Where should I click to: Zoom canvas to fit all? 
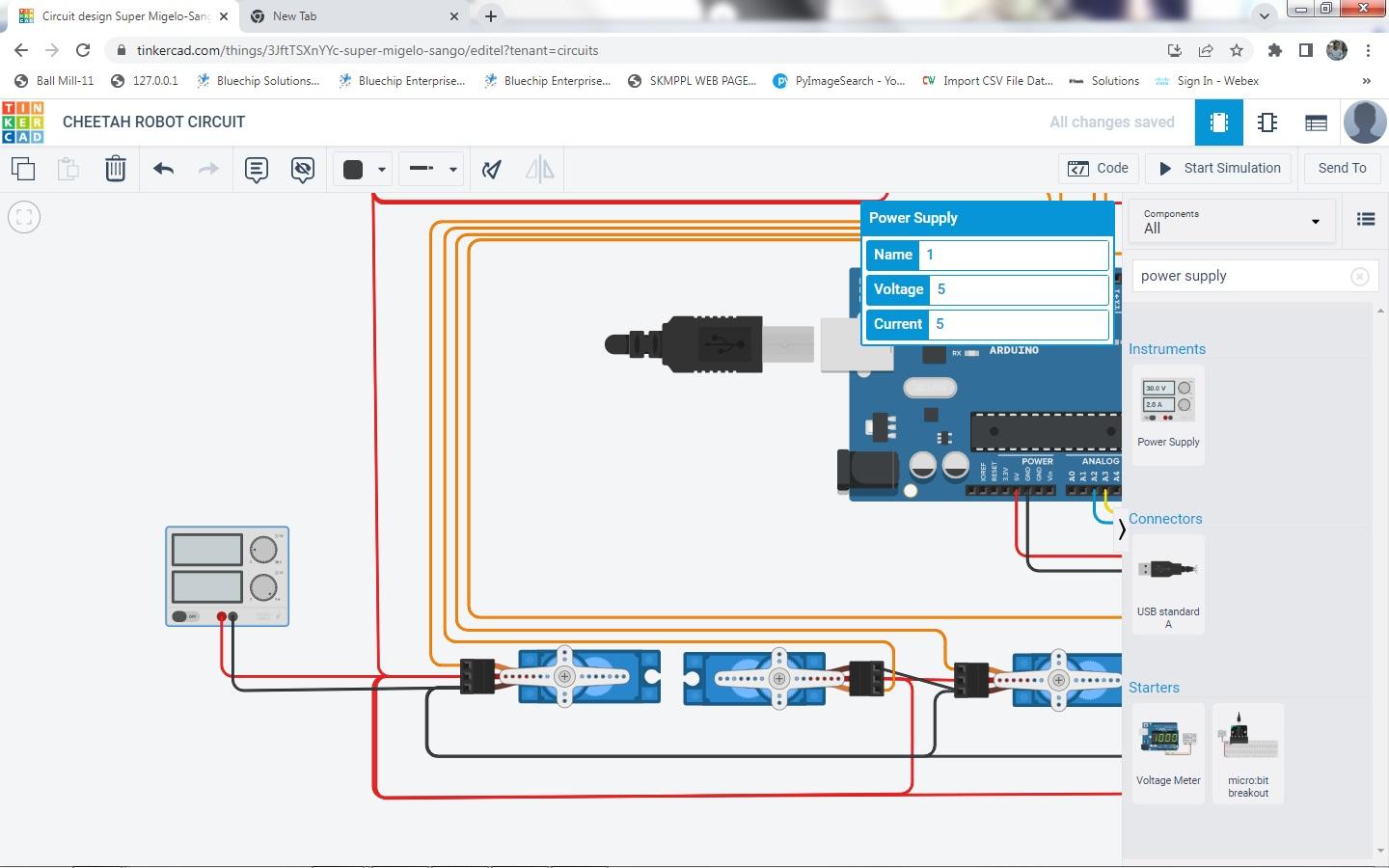click(x=24, y=217)
